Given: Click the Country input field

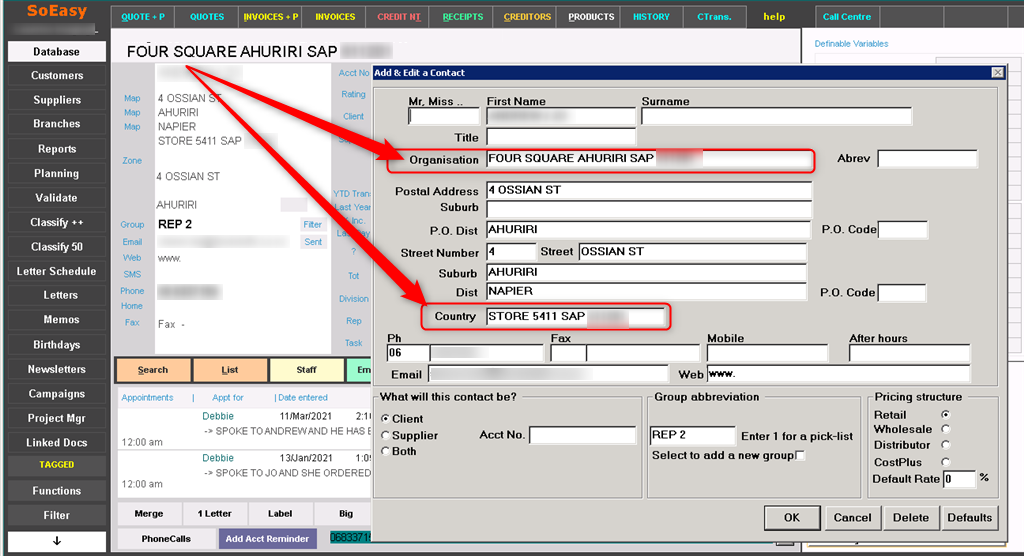Looking at the screenshot, I should (x=575, y=317).
